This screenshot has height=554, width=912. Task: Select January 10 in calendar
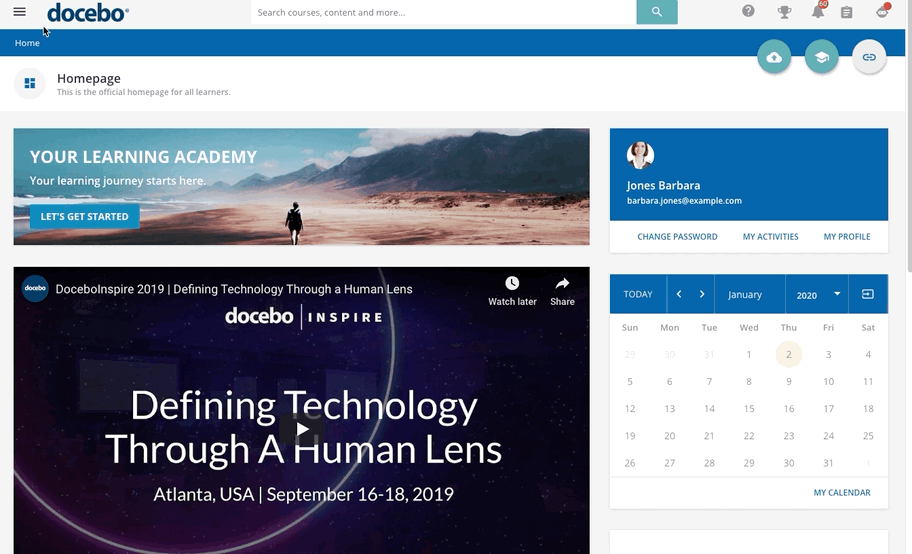point(828,382)
